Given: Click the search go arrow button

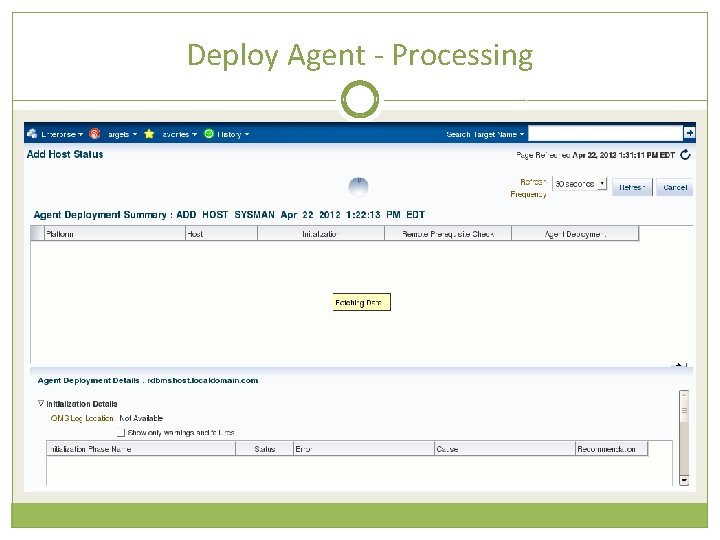Looking at the screenshot, I should click(689, 133).
